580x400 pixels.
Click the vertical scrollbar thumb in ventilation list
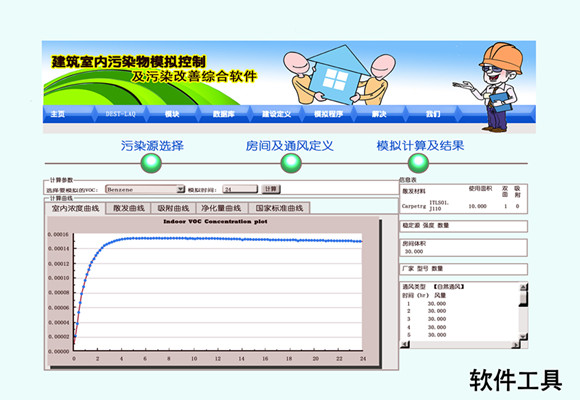click(x=523, y=299)
